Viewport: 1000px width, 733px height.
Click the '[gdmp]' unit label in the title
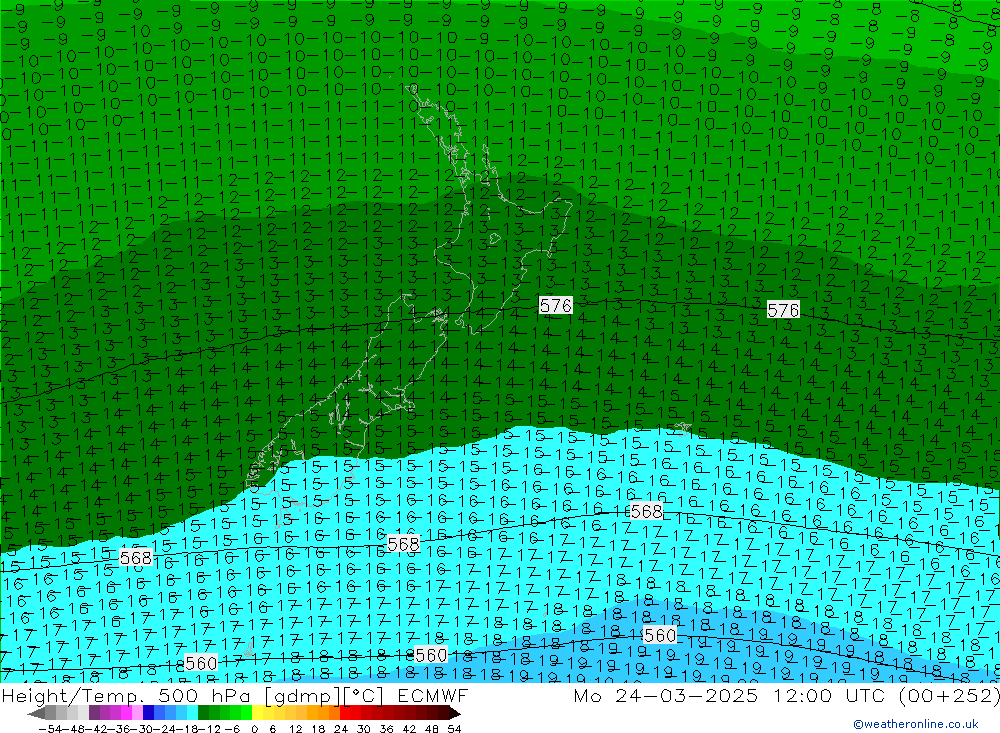302,695
